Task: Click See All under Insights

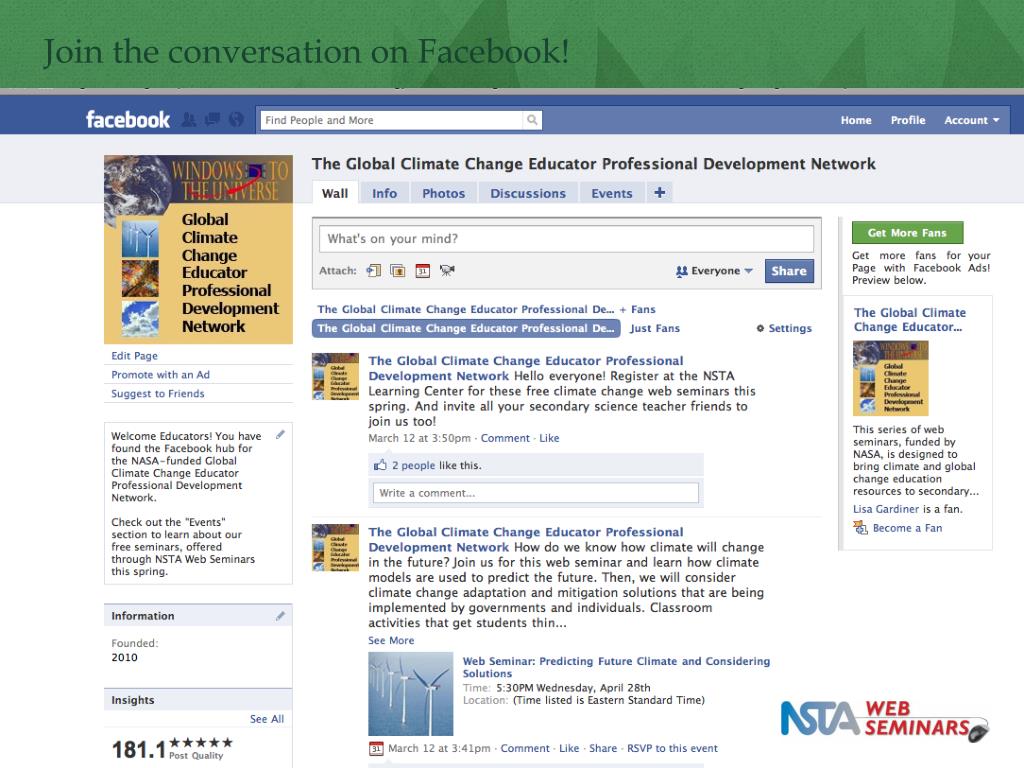Action: (x=266, y=719)
